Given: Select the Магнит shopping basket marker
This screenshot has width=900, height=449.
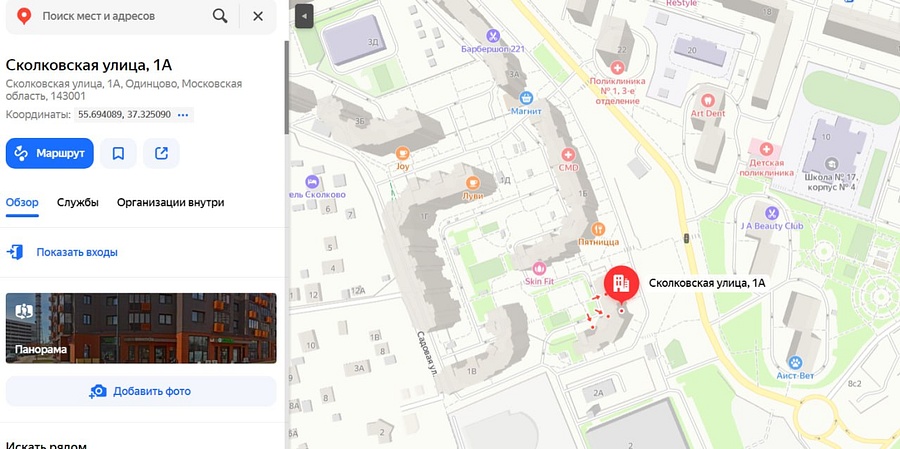Looking at the screenshot, I should point(526,98).
